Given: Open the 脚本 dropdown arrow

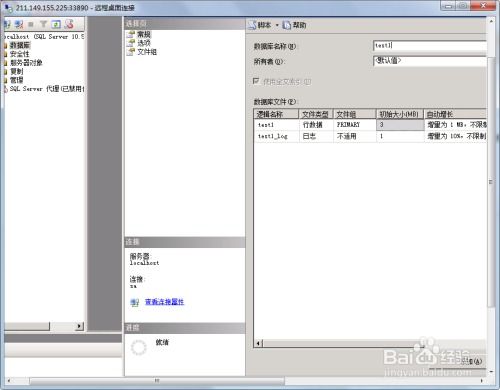Looking at the screenshot, I should [x=277, y=25].
